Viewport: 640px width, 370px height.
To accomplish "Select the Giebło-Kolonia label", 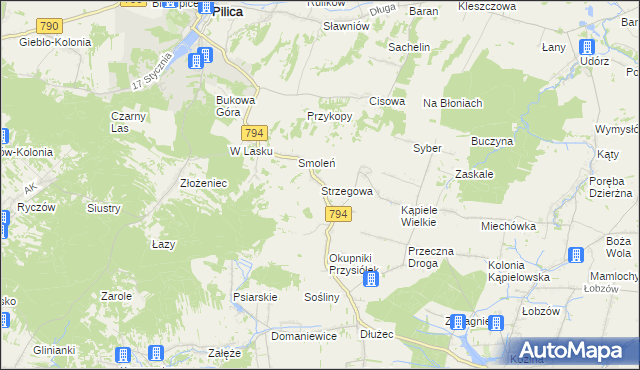I will 55,42.
